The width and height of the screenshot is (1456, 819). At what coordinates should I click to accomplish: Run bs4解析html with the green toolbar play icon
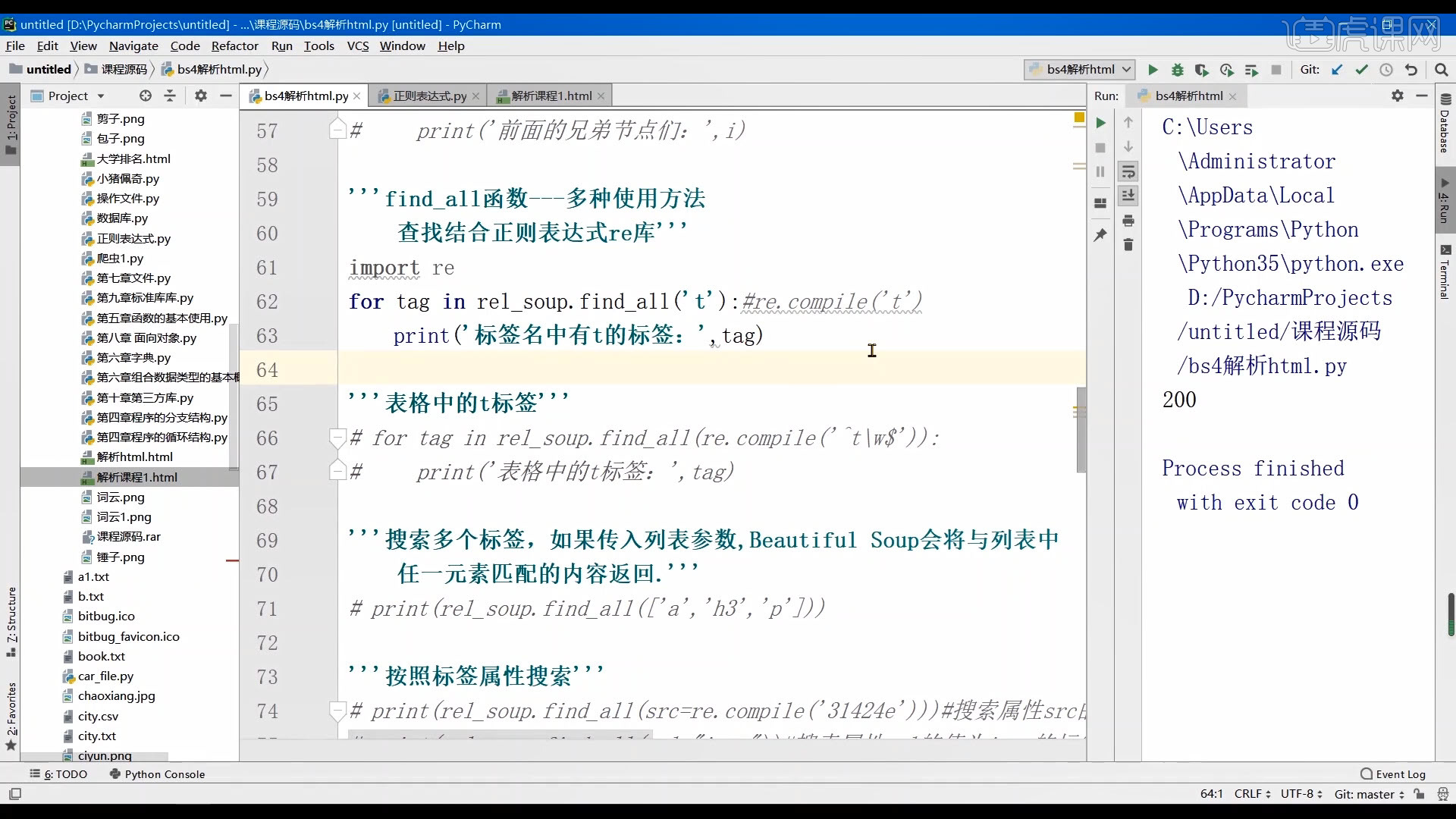coord(1153,70)
